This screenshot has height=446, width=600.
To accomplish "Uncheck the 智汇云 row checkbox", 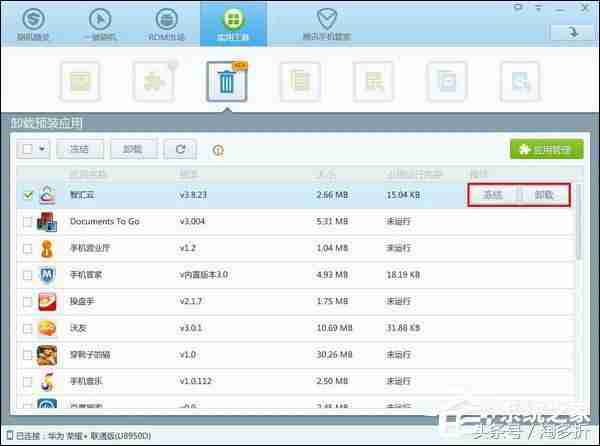I will (28, 195).
